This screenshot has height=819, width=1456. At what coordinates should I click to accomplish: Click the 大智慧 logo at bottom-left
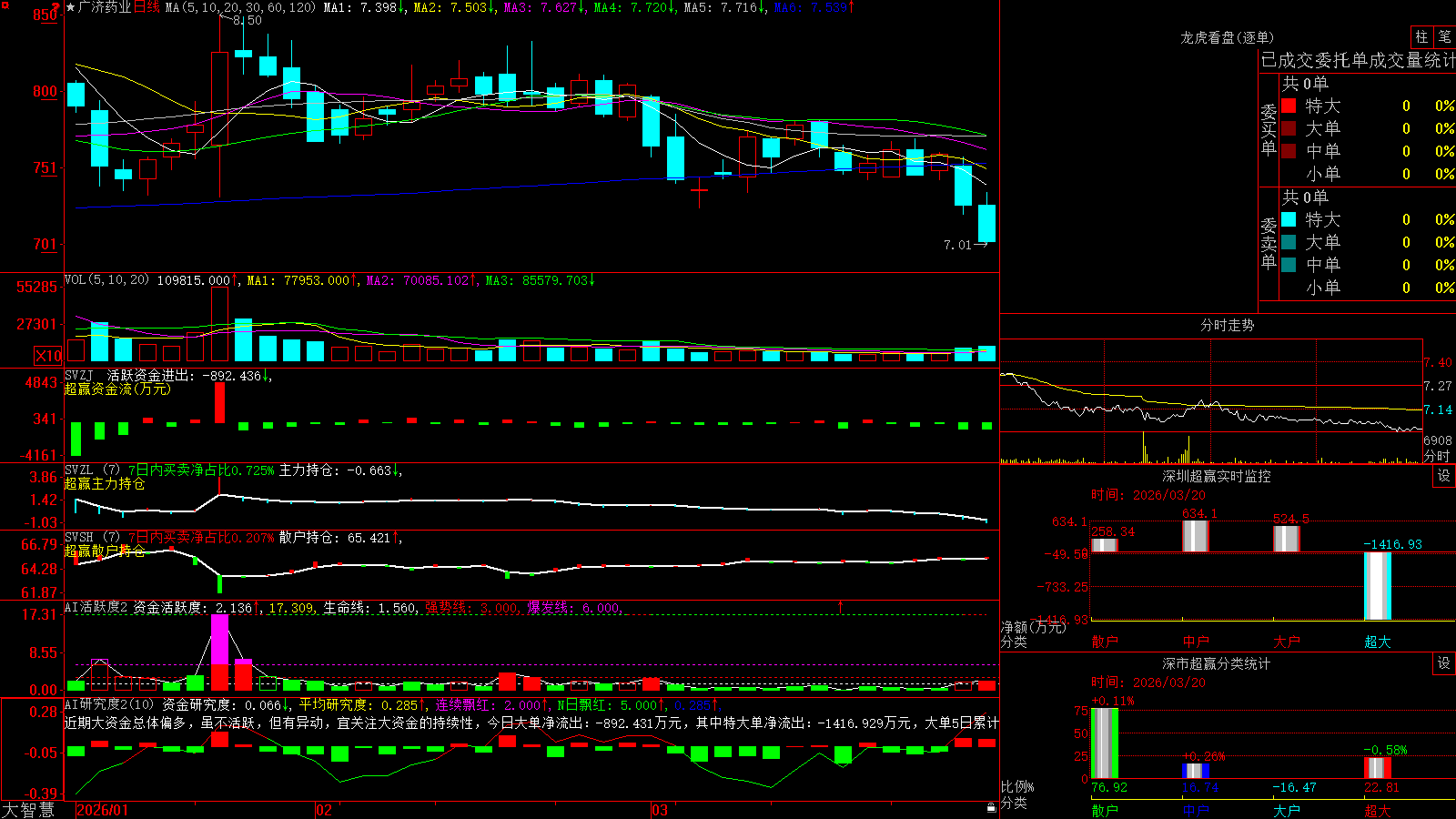tap(28, 810)
